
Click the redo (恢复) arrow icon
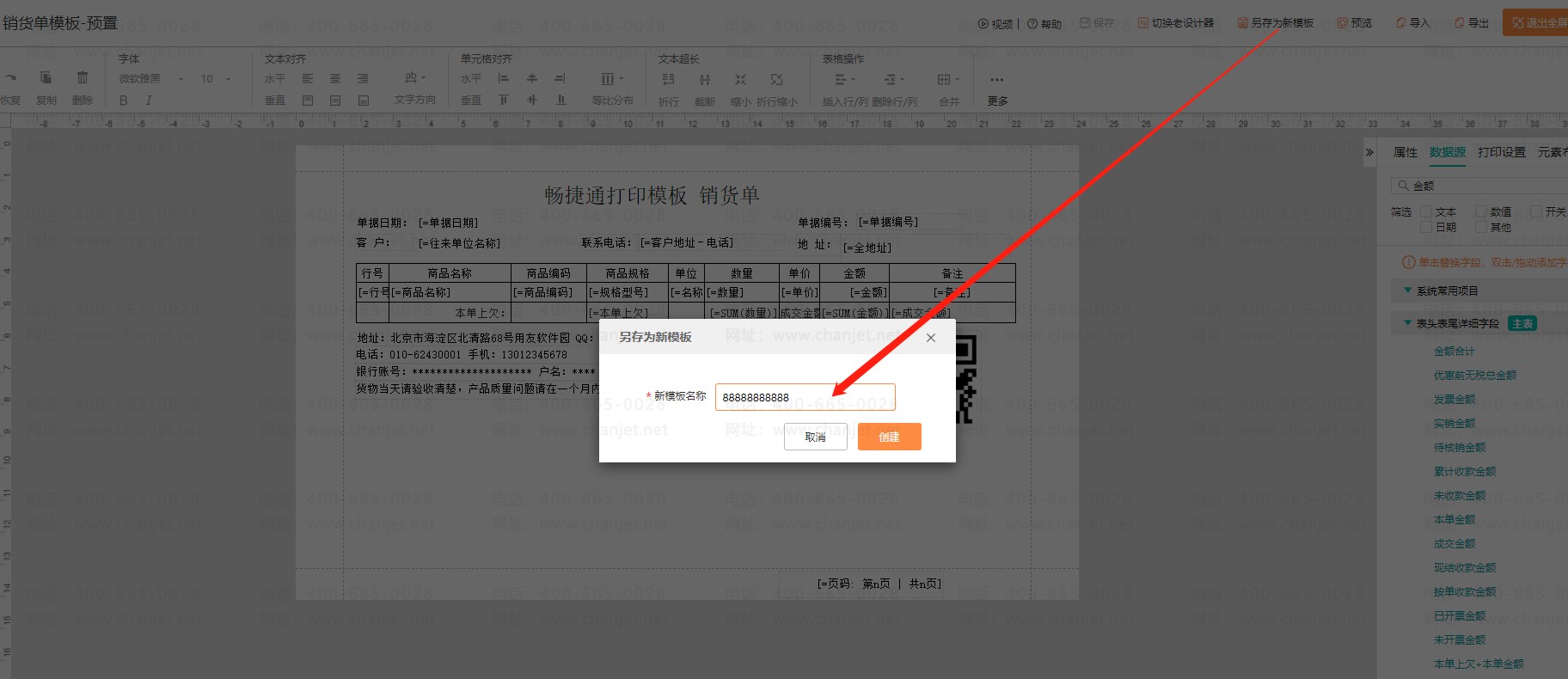pyautogui.click(x=9, y=78)
